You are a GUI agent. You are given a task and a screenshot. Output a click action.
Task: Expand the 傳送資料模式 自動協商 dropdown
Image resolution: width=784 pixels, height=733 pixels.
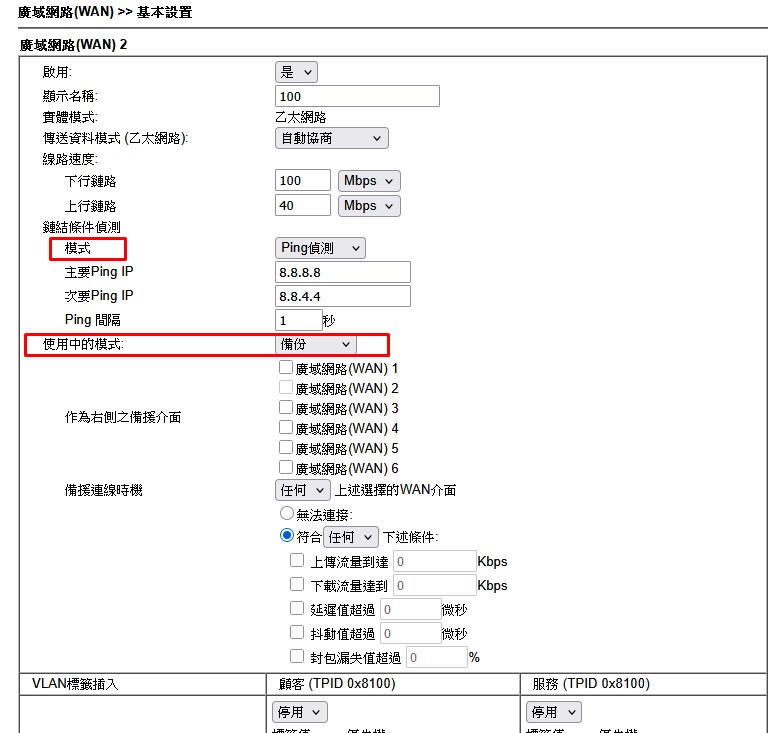pos(331,138)
